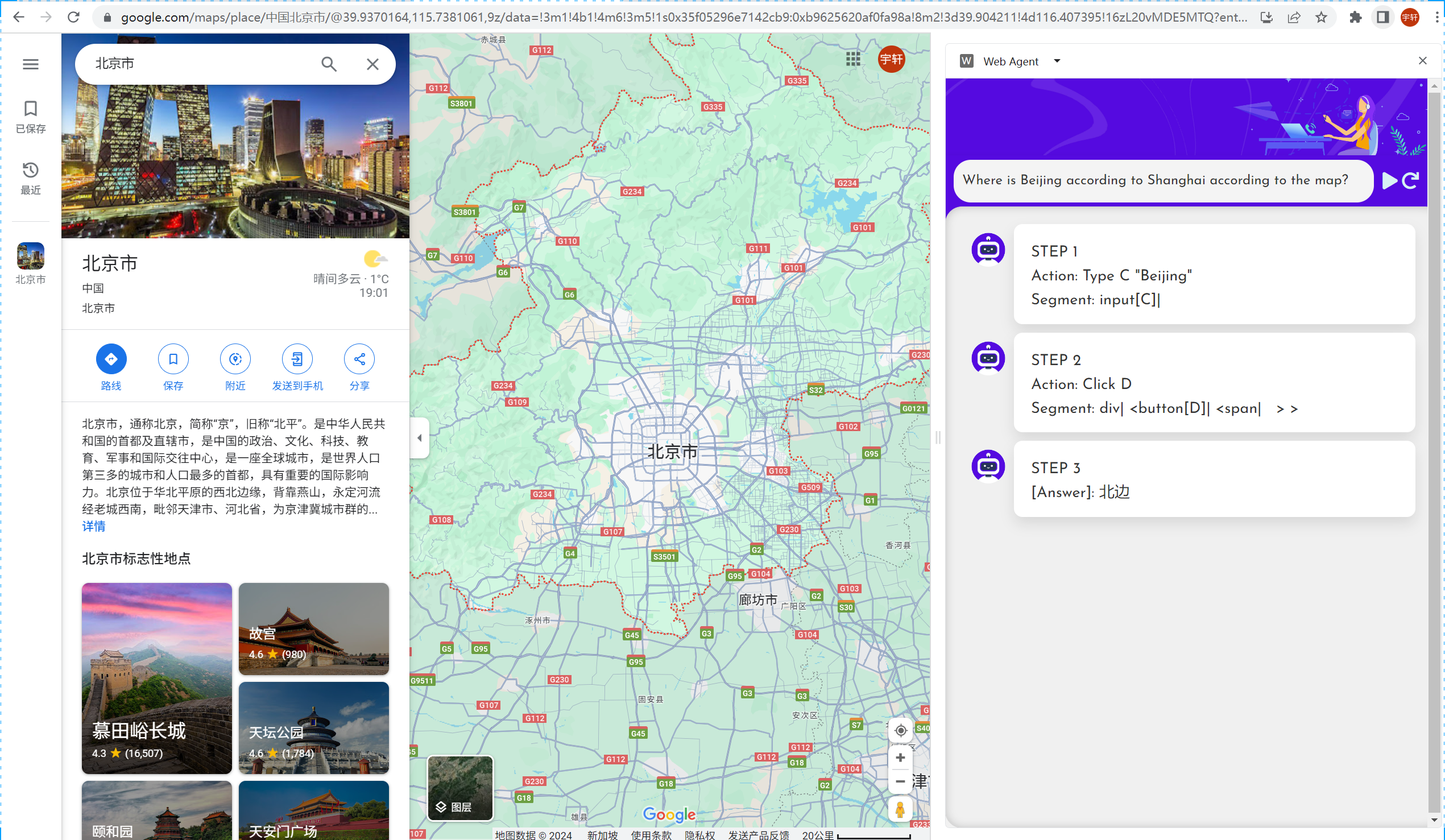1445x840 pixels.
Task: Open the browser address bar URL
Action: pos(684,17)
